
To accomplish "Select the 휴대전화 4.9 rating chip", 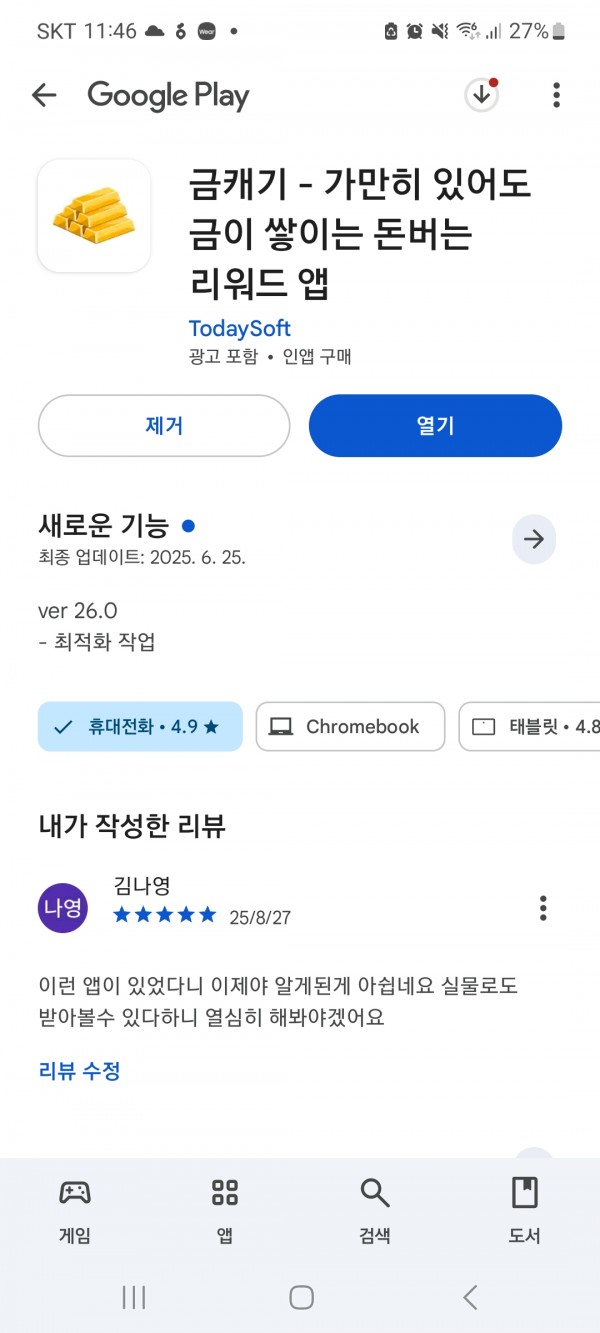I will 140,727.
